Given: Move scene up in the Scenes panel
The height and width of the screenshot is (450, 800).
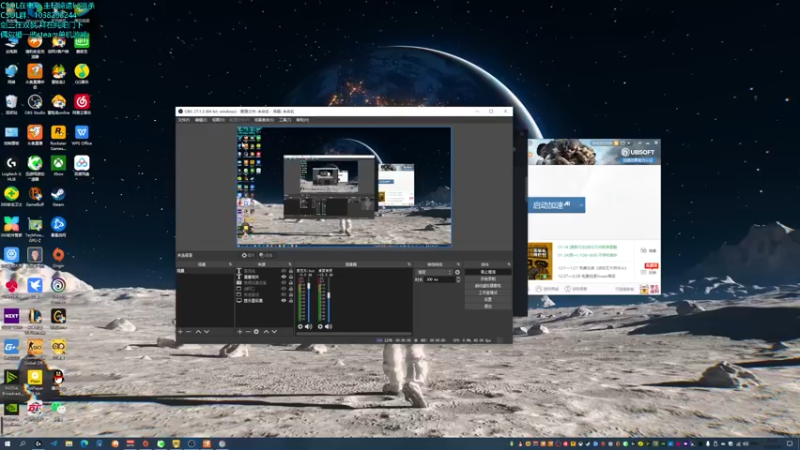Looking at the screenshot, I should point(198,332).
